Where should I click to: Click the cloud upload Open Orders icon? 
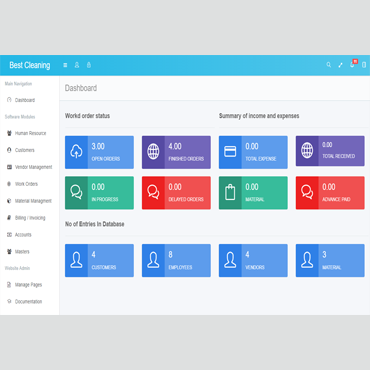click(x=76, y=152)
